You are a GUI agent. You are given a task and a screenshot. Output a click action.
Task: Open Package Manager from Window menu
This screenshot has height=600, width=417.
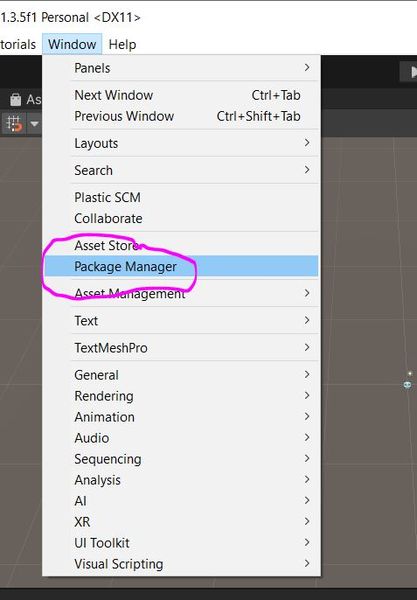coord(181,266)
